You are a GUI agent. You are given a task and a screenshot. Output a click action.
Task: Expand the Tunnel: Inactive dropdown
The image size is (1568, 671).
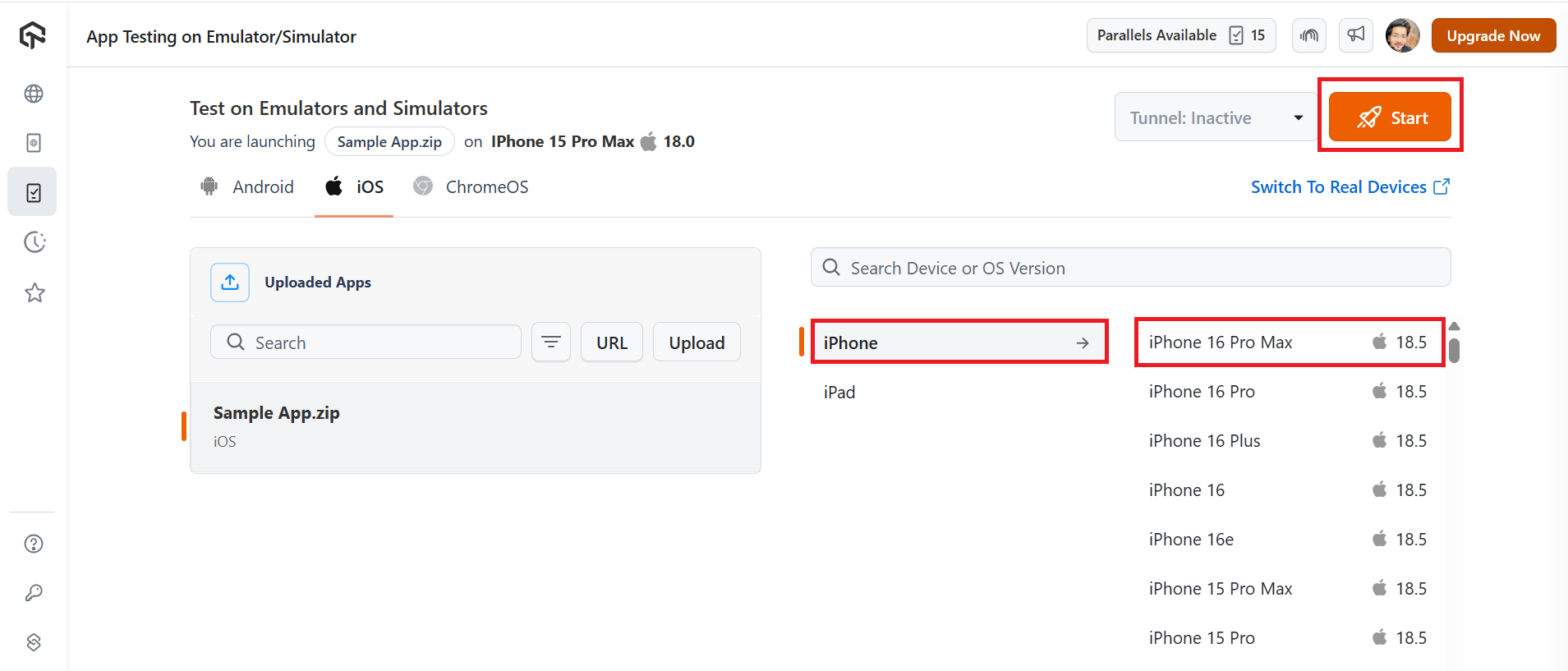1298,117
